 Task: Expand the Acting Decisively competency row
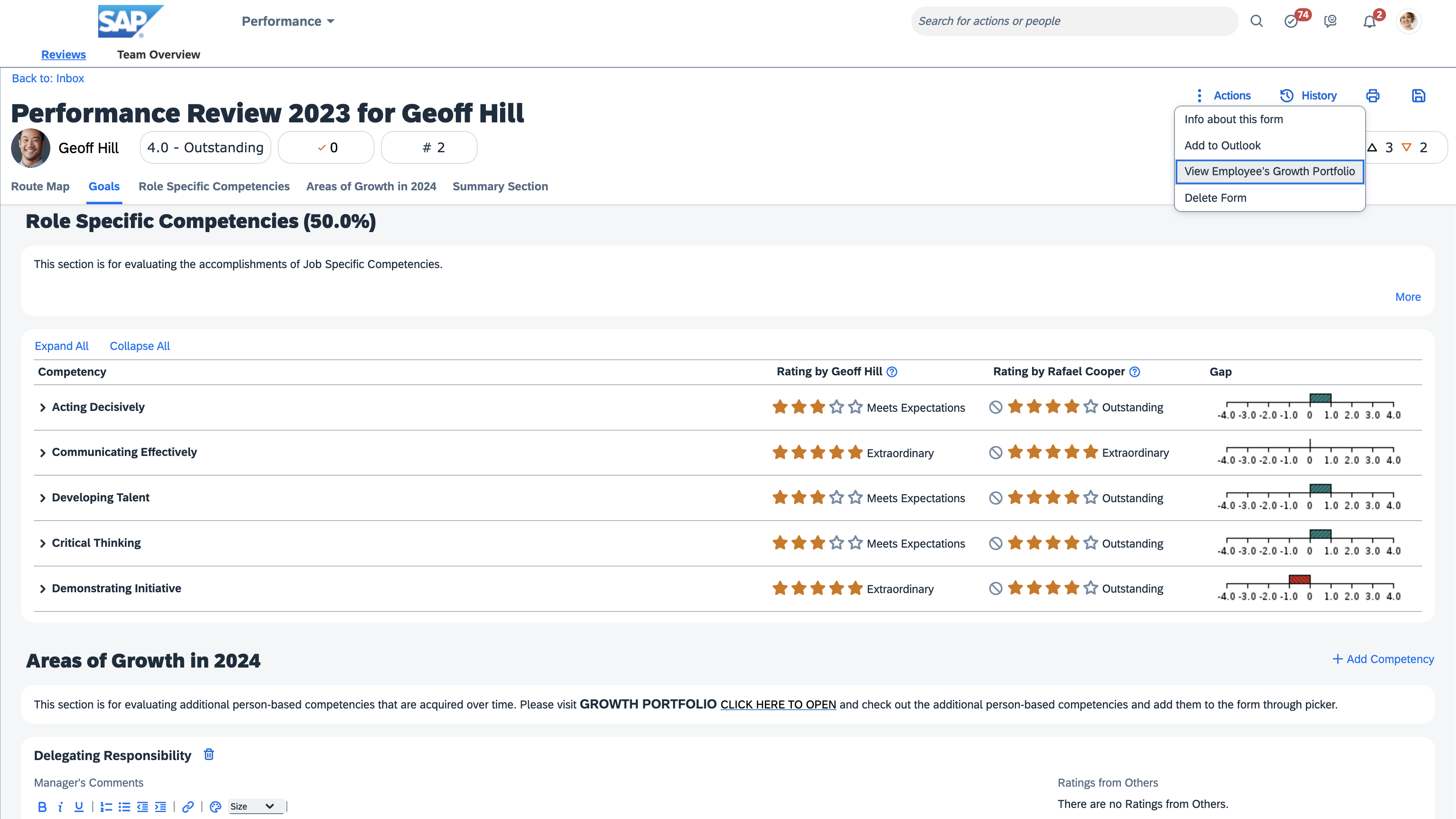coord(43,408)
